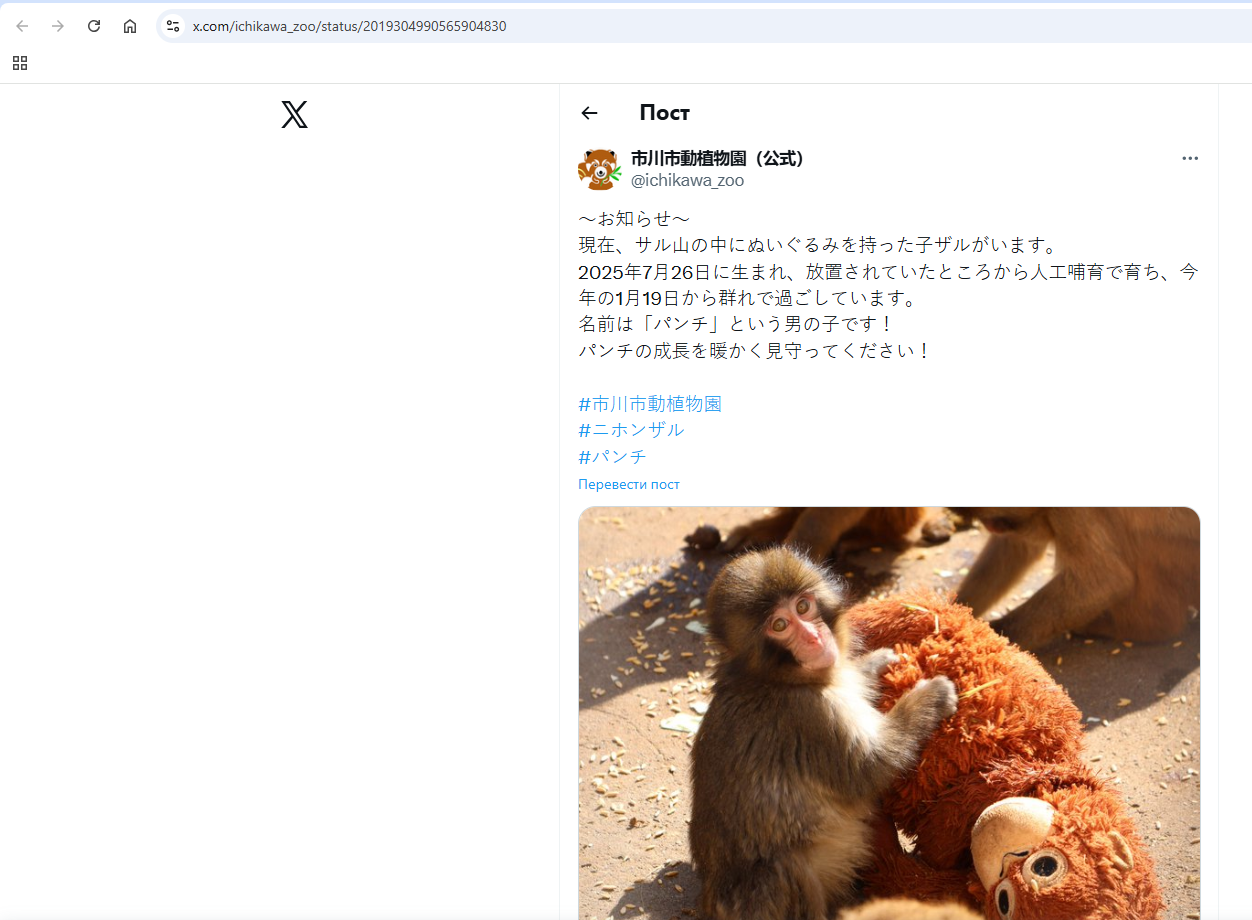Click the browser back arrow button
The image size is (1252, 920).
click(x=22, y=26)
